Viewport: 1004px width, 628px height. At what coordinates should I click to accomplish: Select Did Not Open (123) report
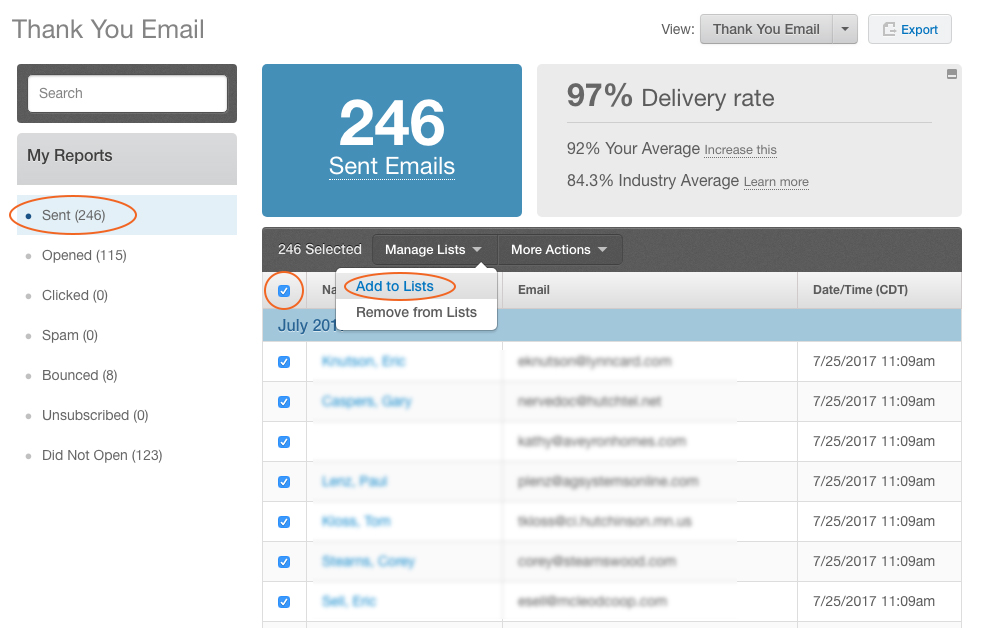[x=102, y=455]
